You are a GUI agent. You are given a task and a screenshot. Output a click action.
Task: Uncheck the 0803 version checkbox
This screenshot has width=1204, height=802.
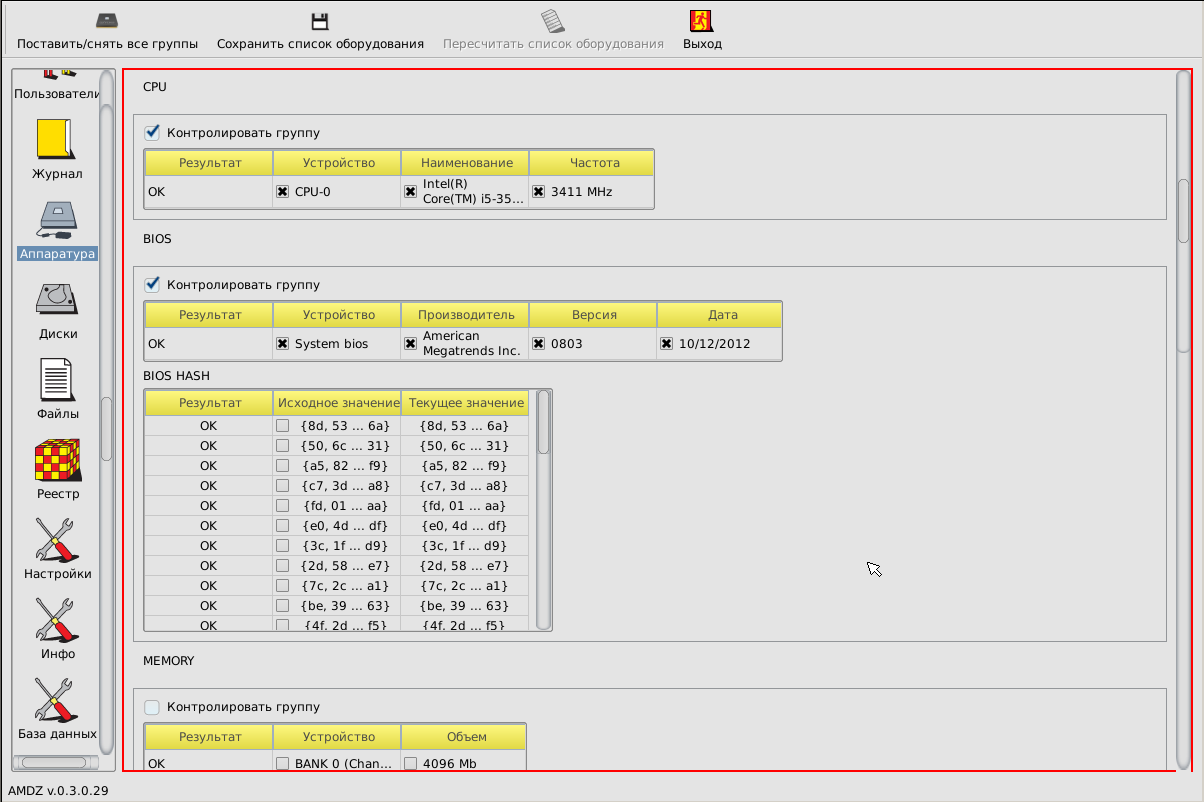(538, 343)
